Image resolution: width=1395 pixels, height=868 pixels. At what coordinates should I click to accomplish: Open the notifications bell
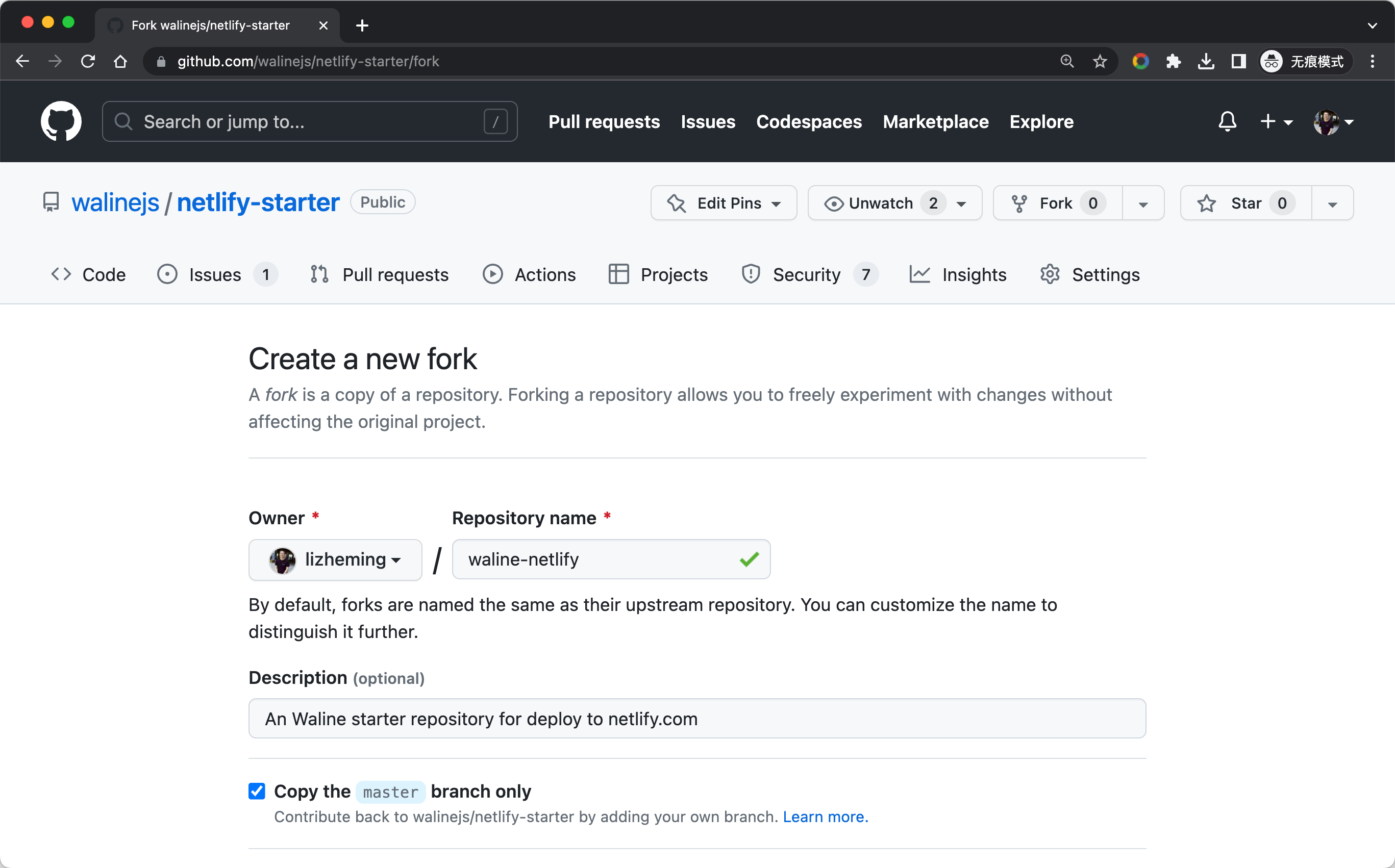1227,121
